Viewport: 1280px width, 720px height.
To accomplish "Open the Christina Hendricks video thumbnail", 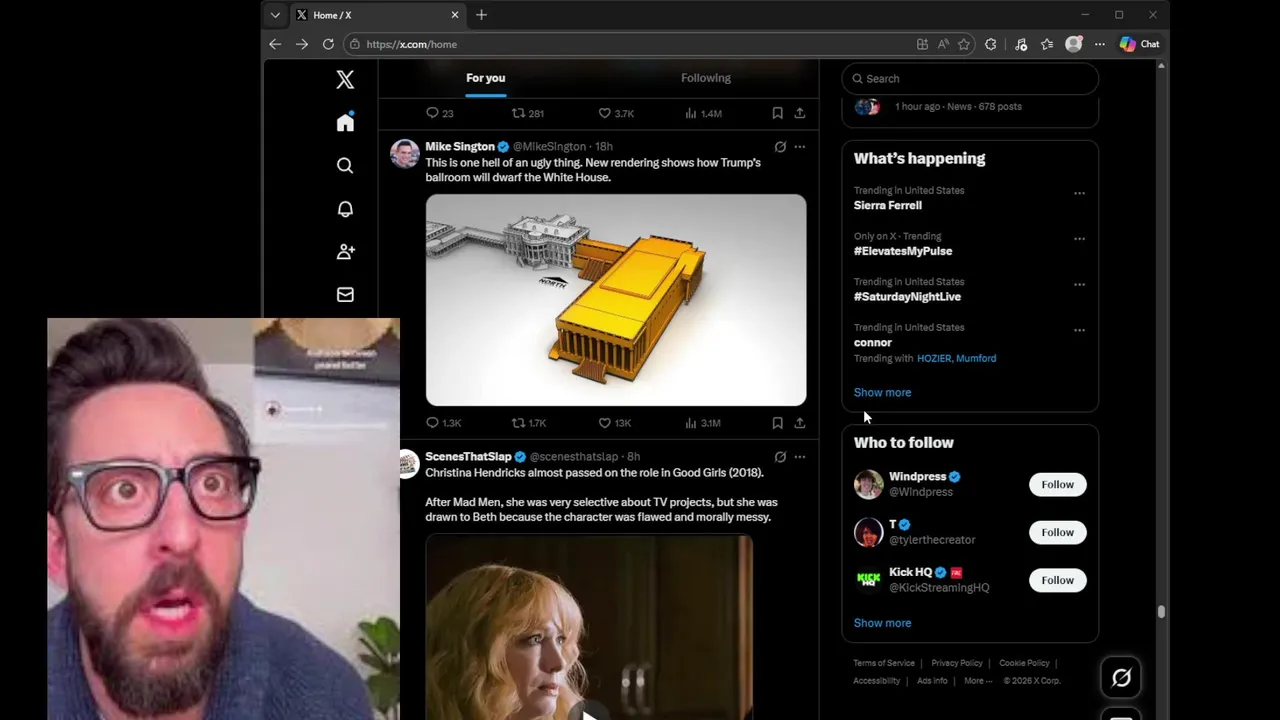I will click(589, 628).
